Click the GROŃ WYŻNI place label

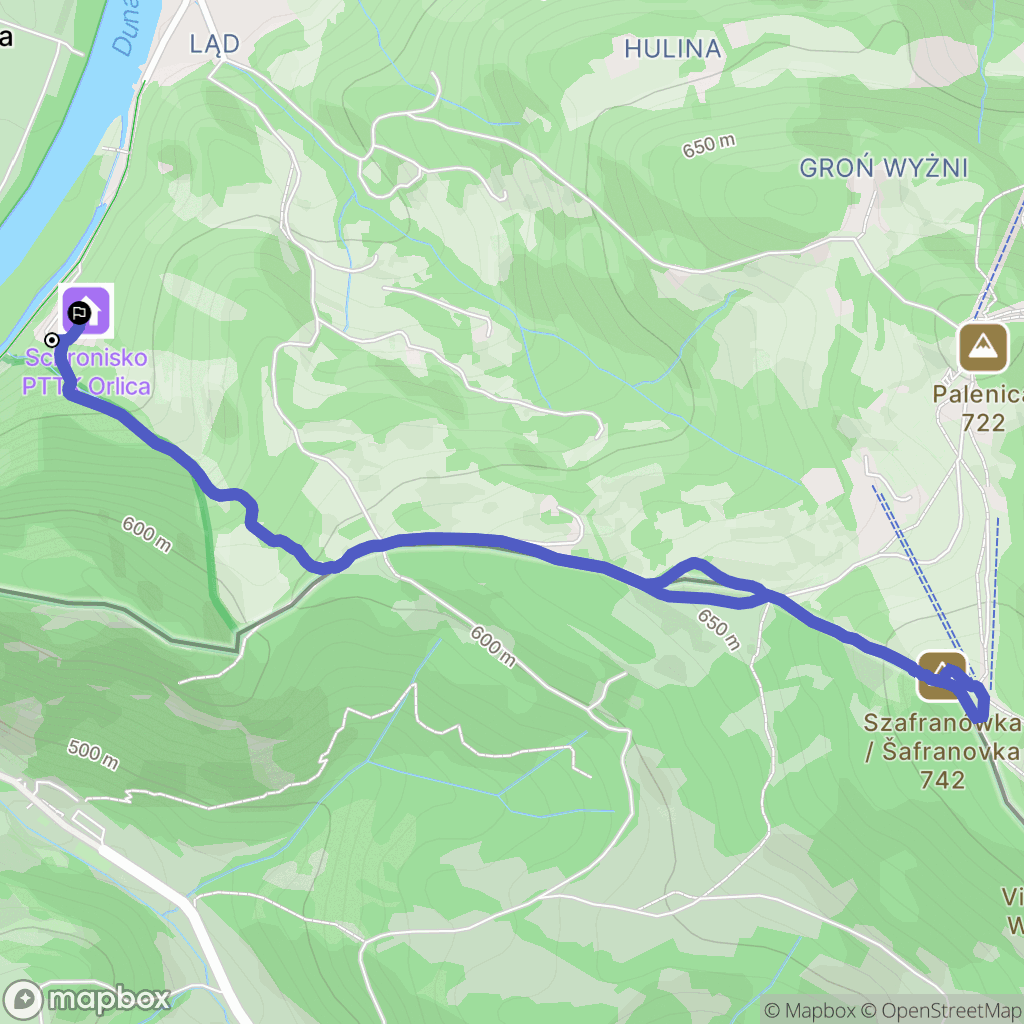coord(883,168)
